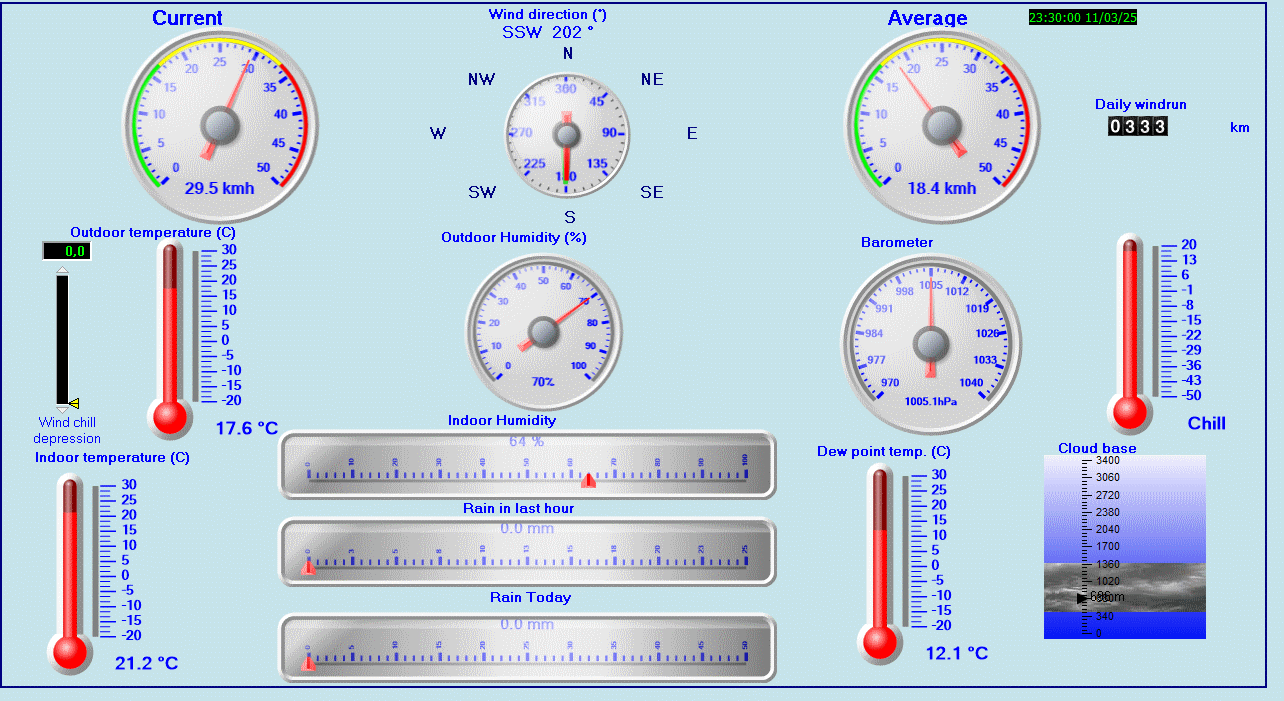The height and width of the screenshot is (701, 1284).
Task: Click the Outdoor Humidity dial gauge
Action: pos(543,332)
